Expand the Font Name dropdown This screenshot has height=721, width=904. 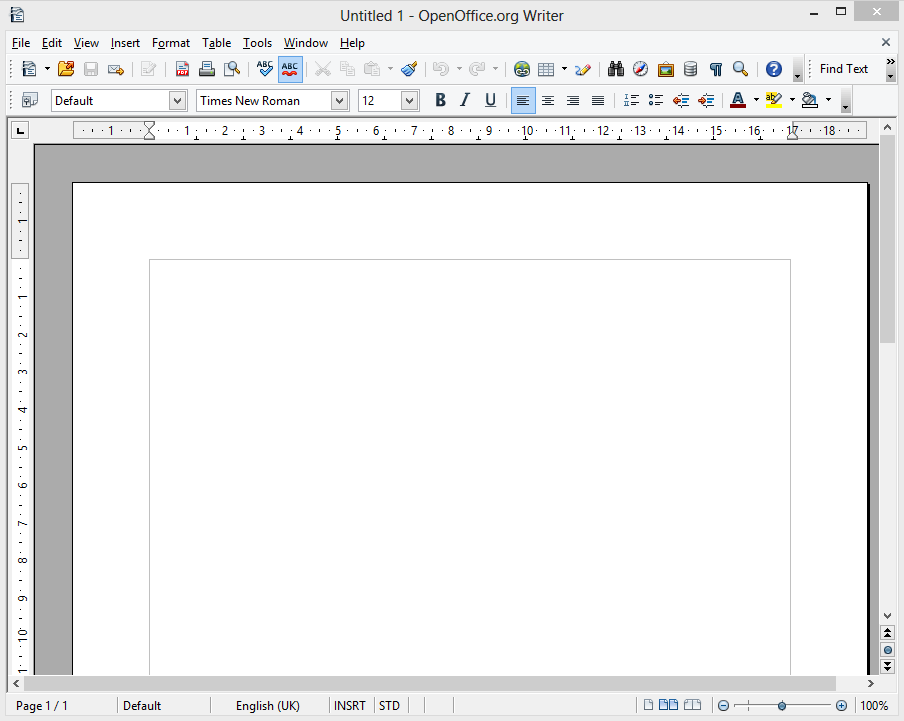(x=339, y=100)
